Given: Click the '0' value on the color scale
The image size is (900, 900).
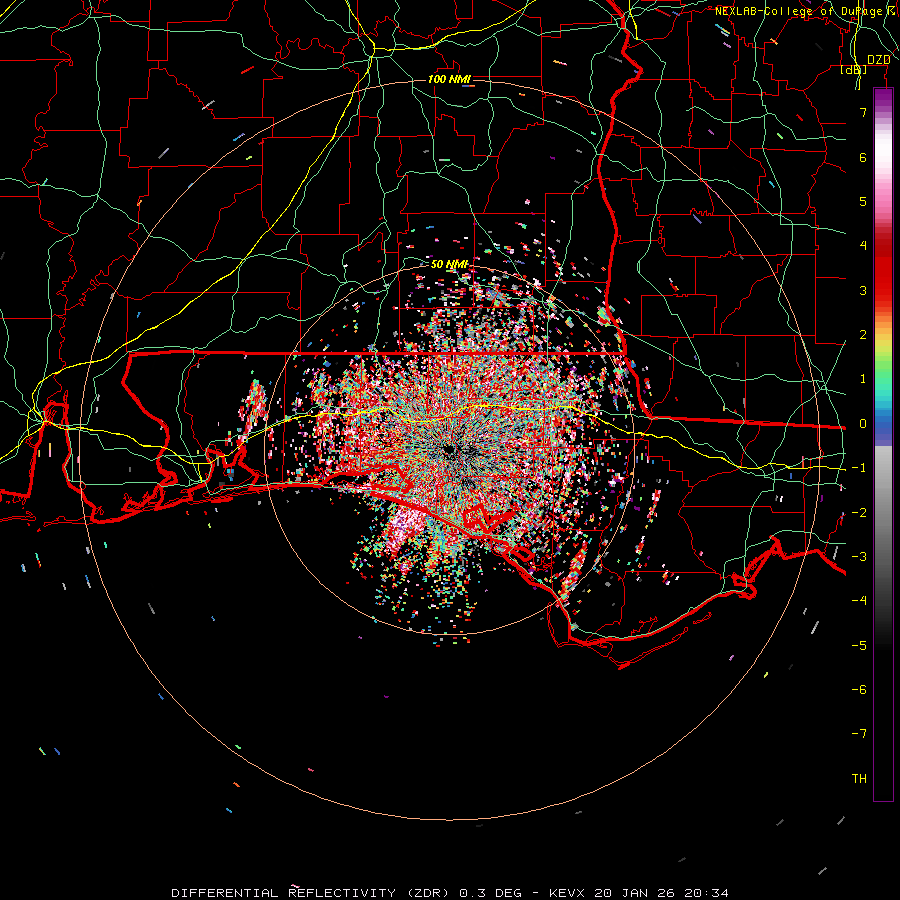Looking at the screenshot, I should [x=863, y=424].
